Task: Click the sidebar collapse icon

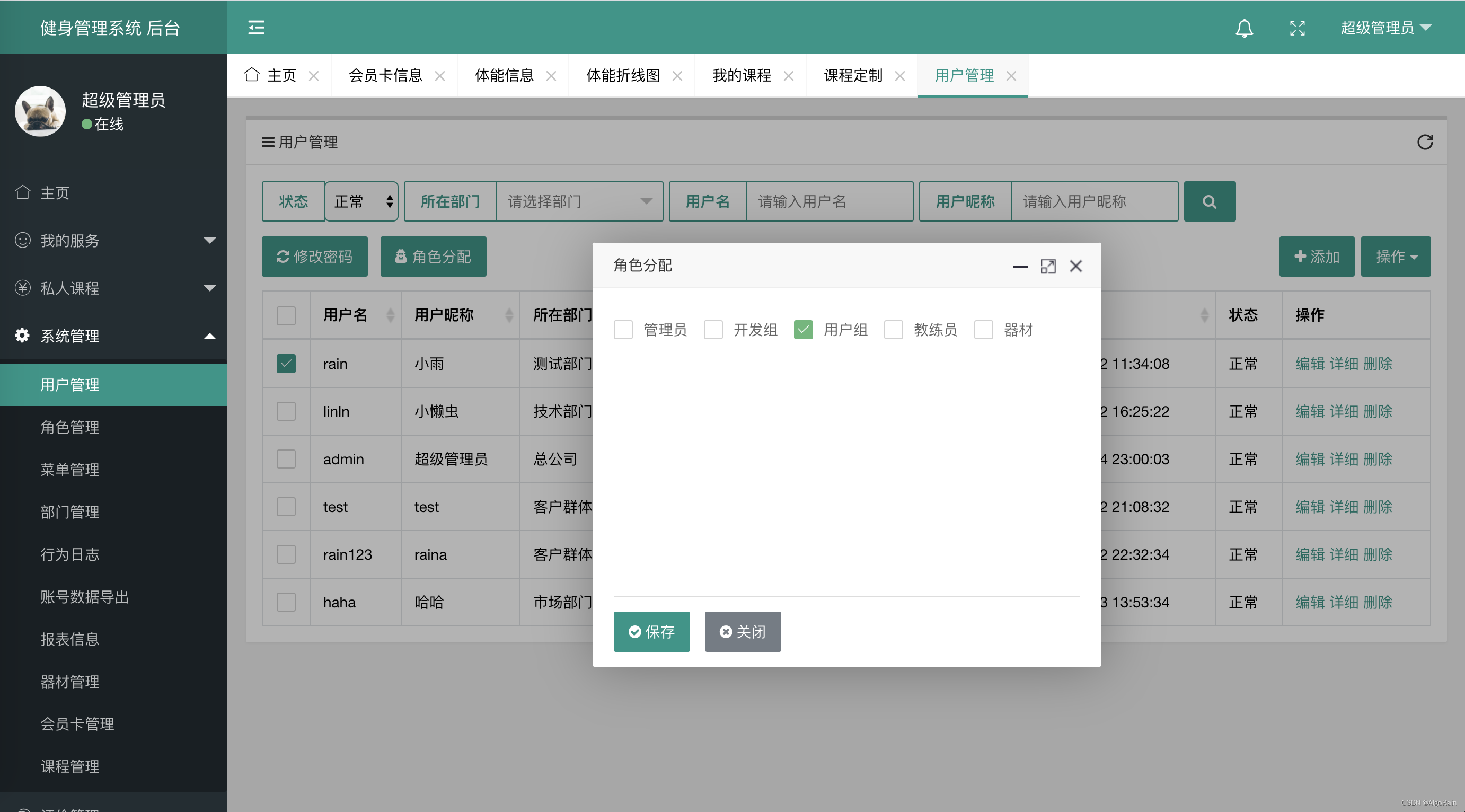Action: [x=255, y=27]
